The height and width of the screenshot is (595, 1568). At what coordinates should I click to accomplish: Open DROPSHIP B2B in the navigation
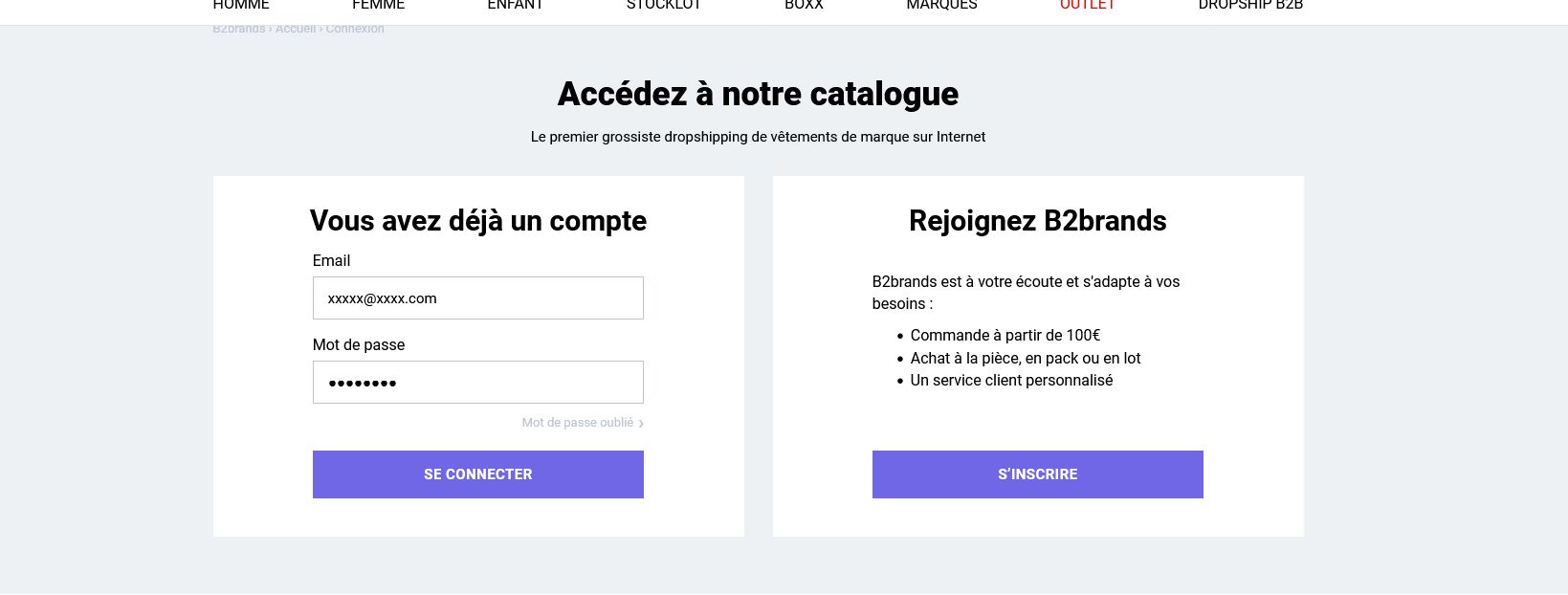(1250, 6)
